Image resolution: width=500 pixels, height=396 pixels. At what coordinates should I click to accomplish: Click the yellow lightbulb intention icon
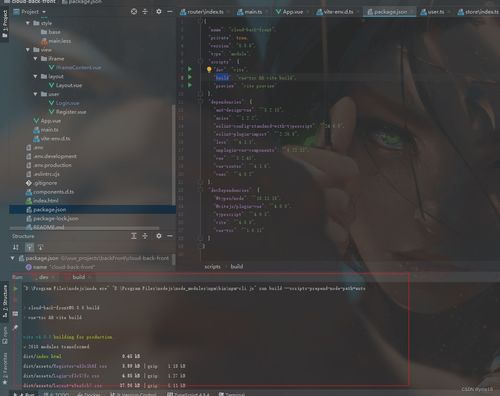coord(209,69)
